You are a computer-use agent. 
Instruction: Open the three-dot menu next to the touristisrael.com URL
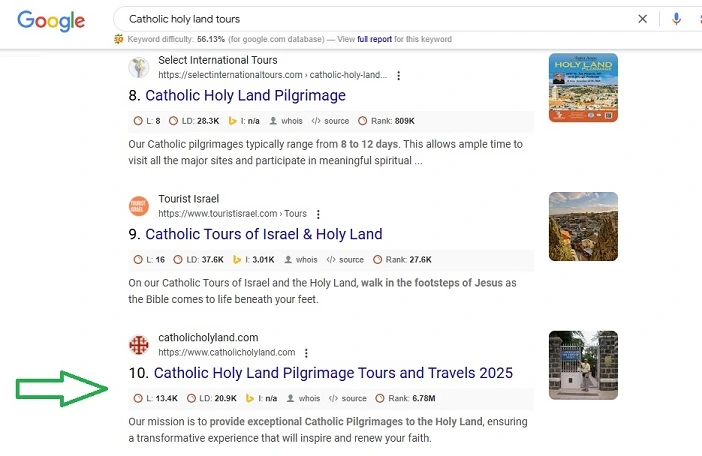[x=318, y=214]
